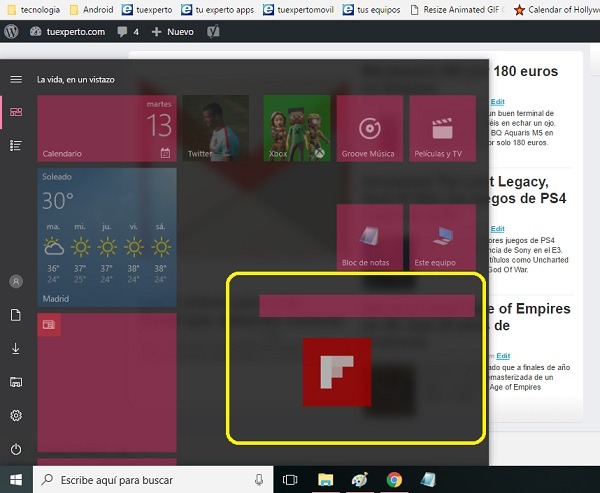Open the tecnologia bookmark folder
This screenshot has width=600, height=493.
pos(34,10)
